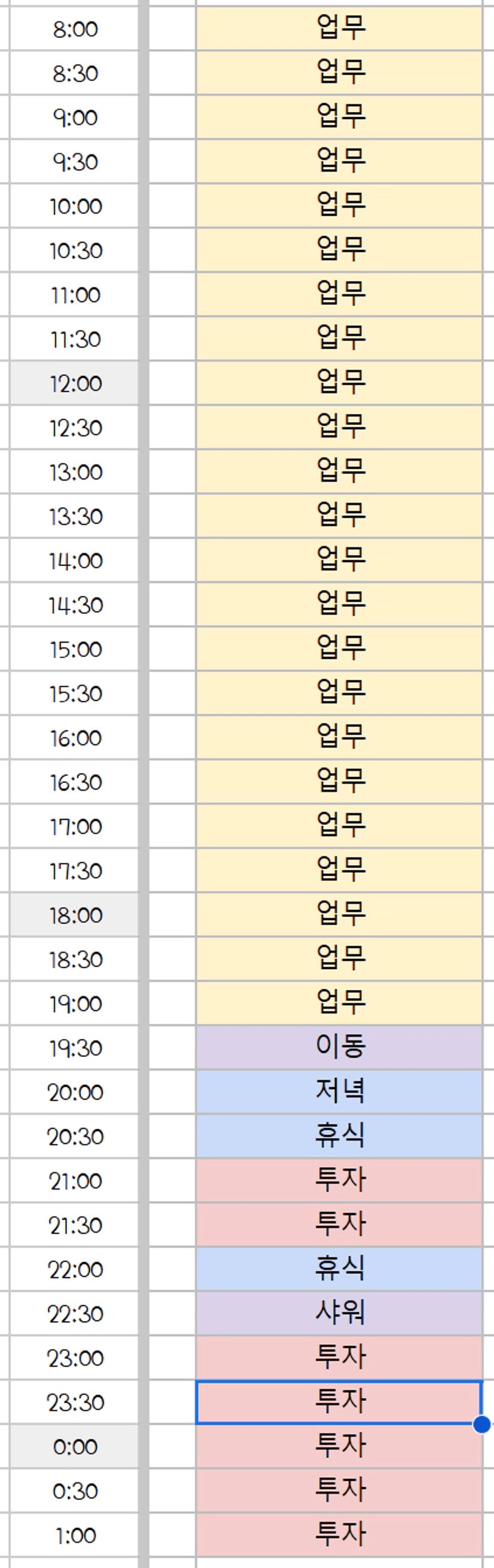Click the 10:30 time label cell
494x1568 pixels.
coord(74,250)
